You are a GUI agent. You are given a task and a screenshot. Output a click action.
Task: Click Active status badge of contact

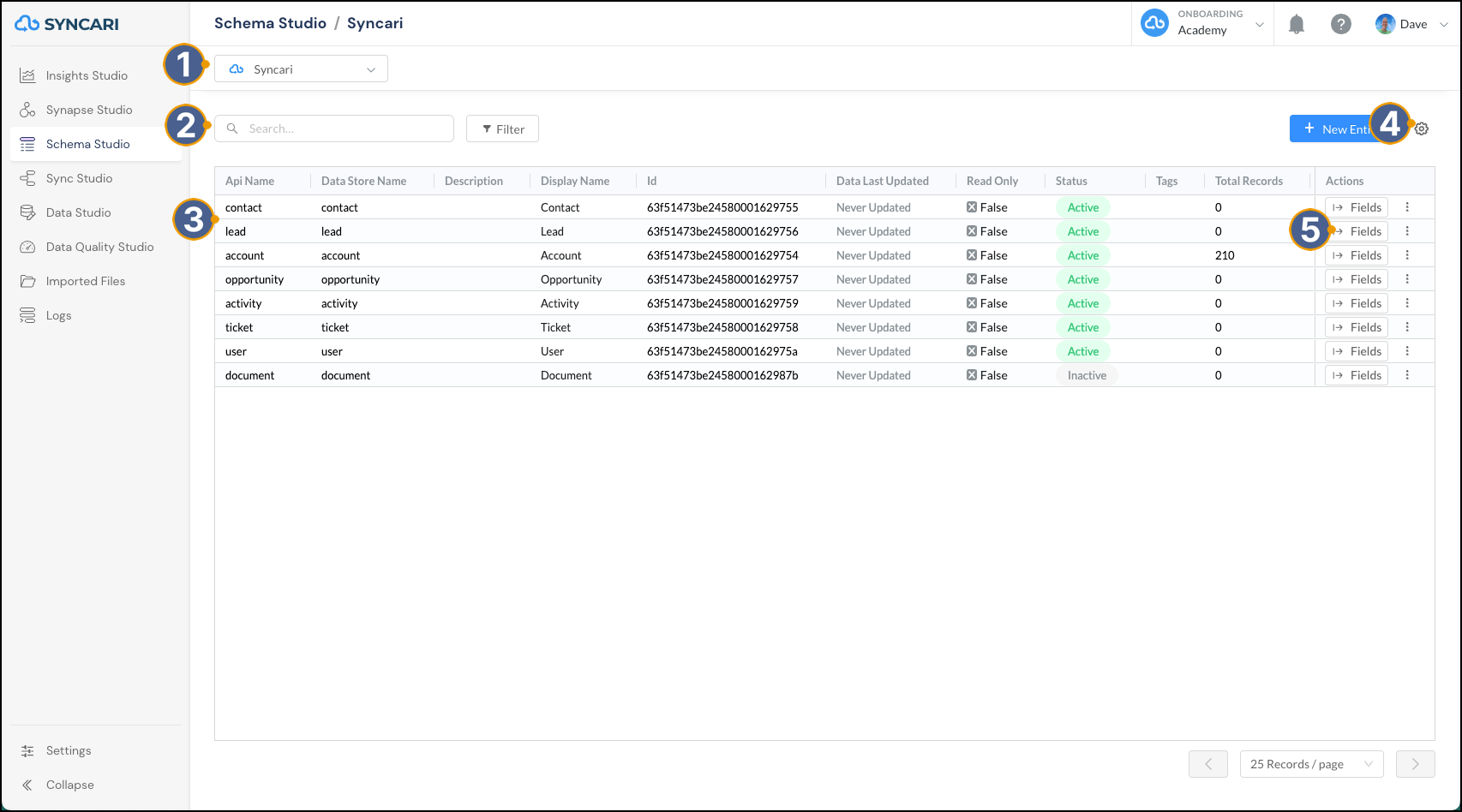pyautogui.click(x=1083, y=207)
